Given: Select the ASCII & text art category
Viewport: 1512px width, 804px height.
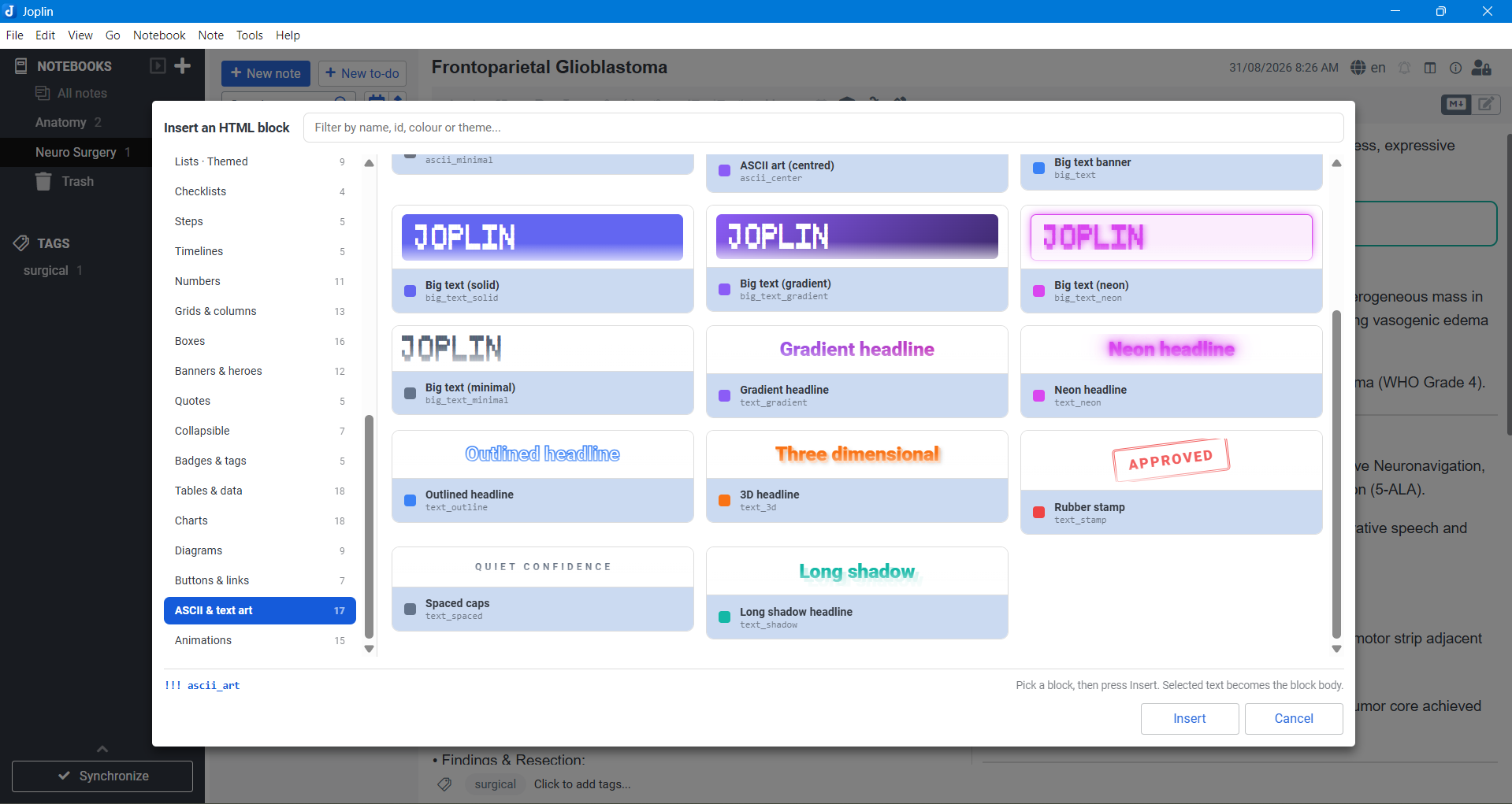Looking at the screenshot, I should coord(260,610).
